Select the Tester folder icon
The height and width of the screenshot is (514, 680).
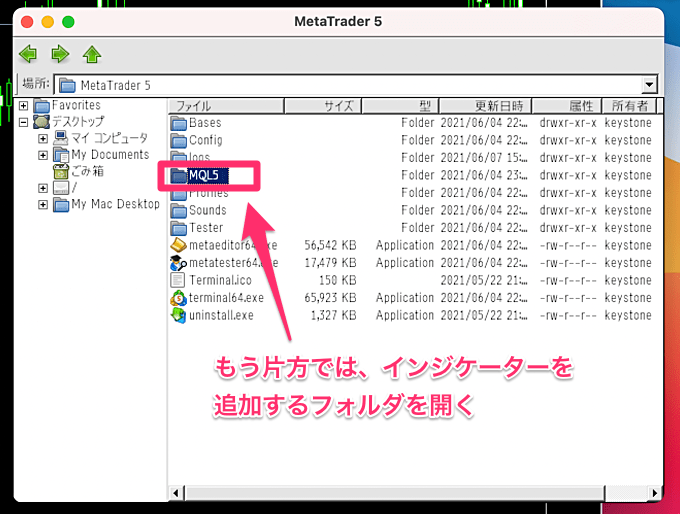tap(178, 228)
